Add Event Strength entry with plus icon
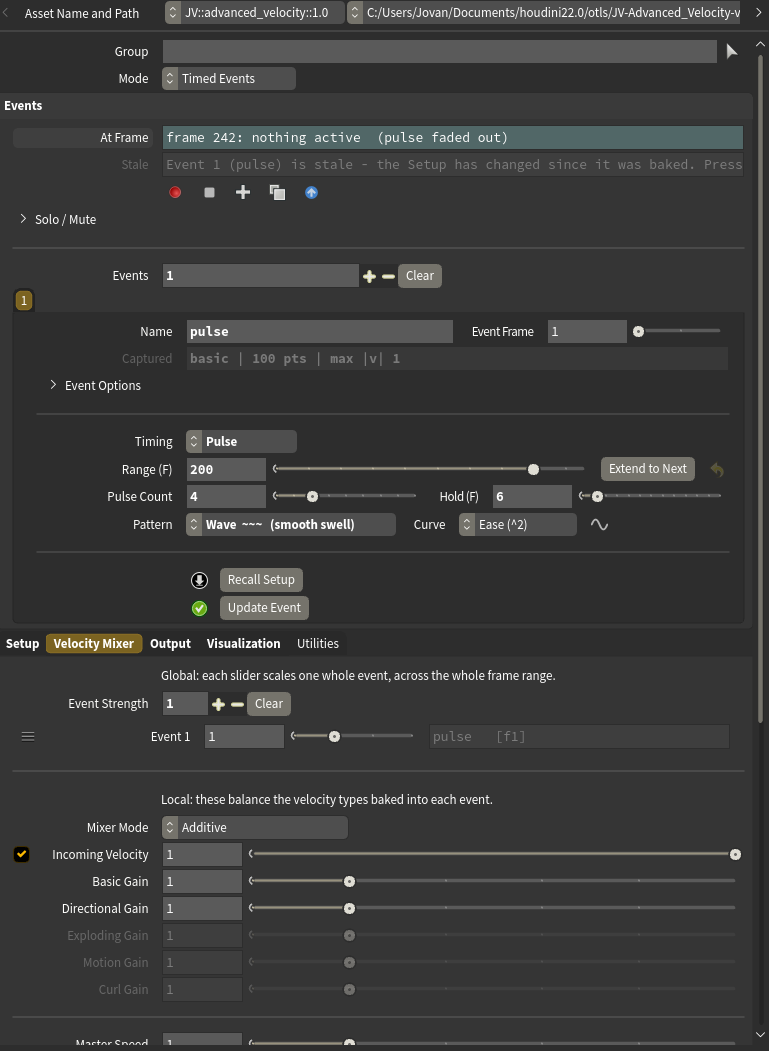The image size is (769, 1051). pos(218,704)
